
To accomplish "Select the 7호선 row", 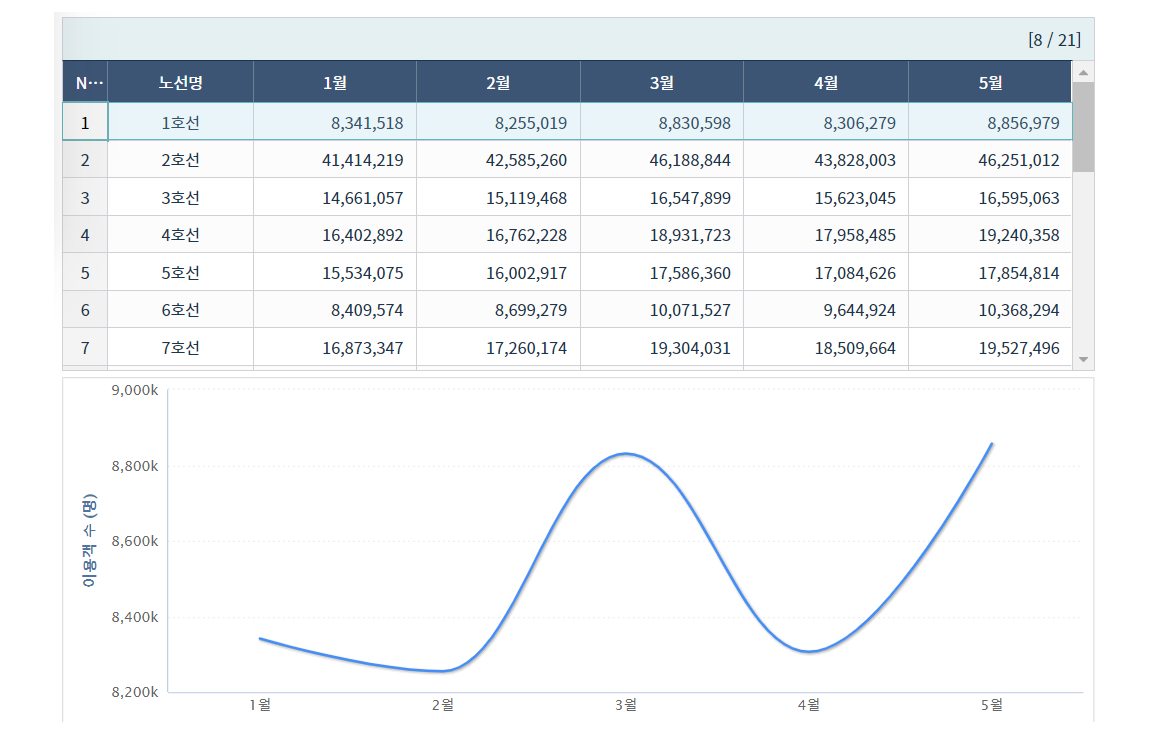I will (180, 348).
